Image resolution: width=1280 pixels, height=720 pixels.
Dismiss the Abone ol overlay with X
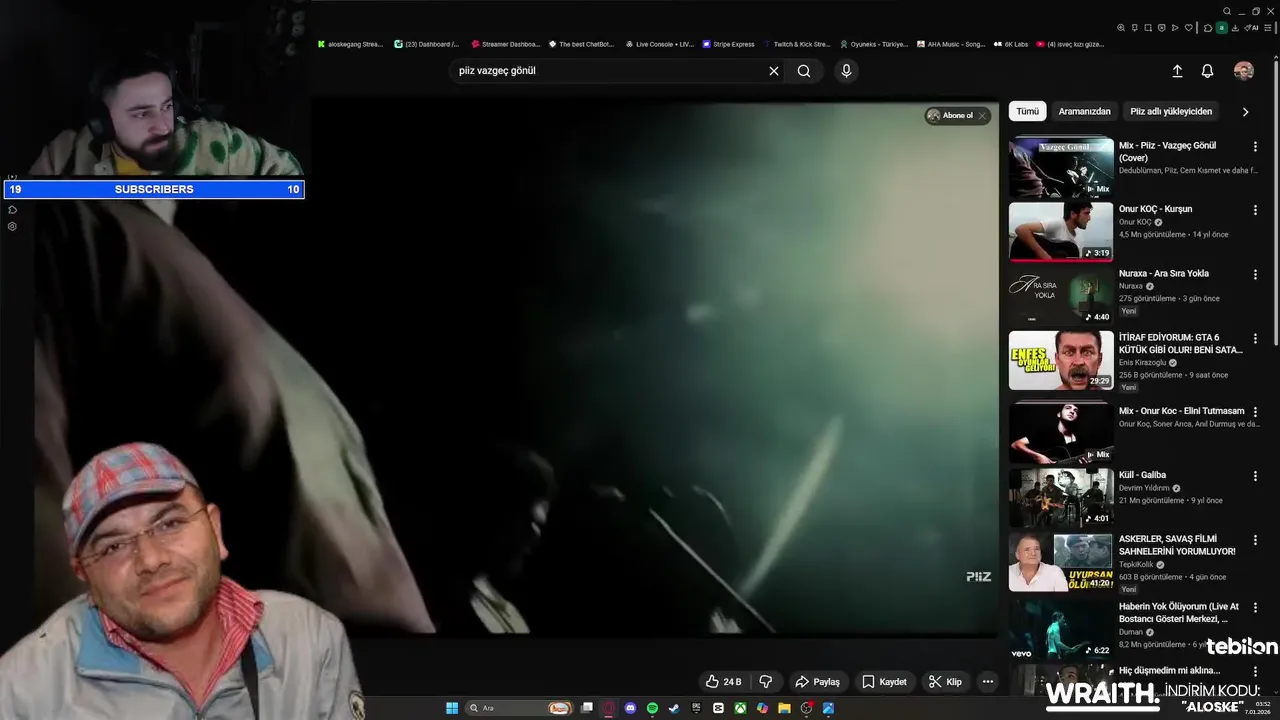tap(982, 116)
